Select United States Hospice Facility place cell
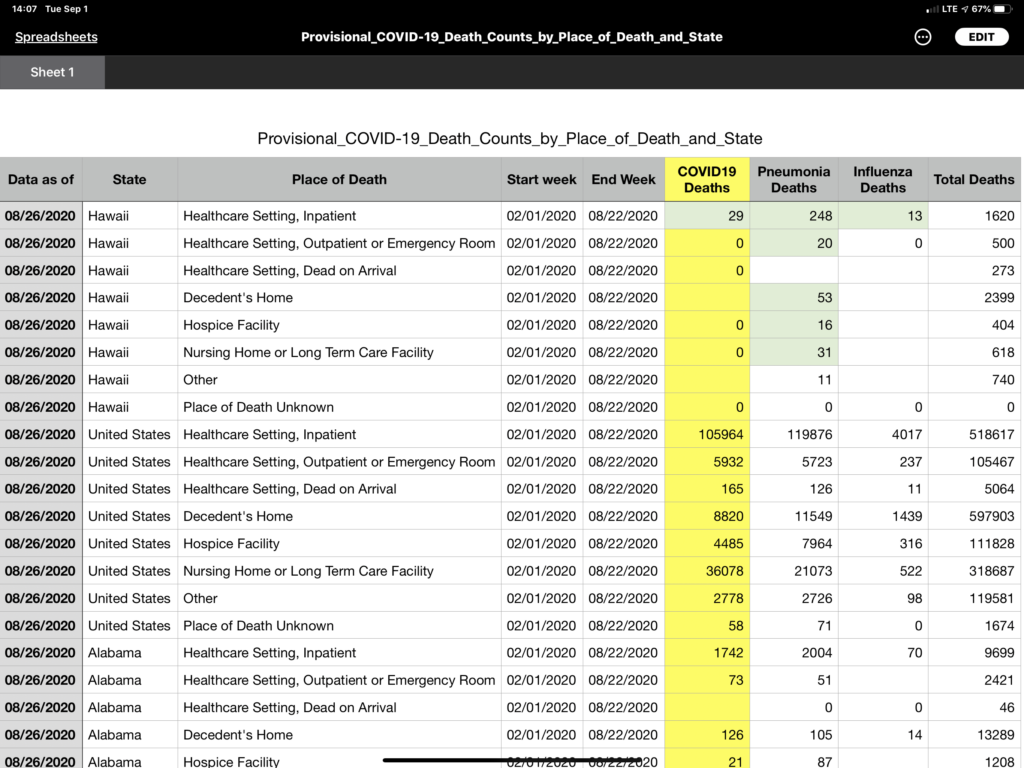Image resolution: width=1024 pixels, height=768 pixels. click(x=339, y=544)
